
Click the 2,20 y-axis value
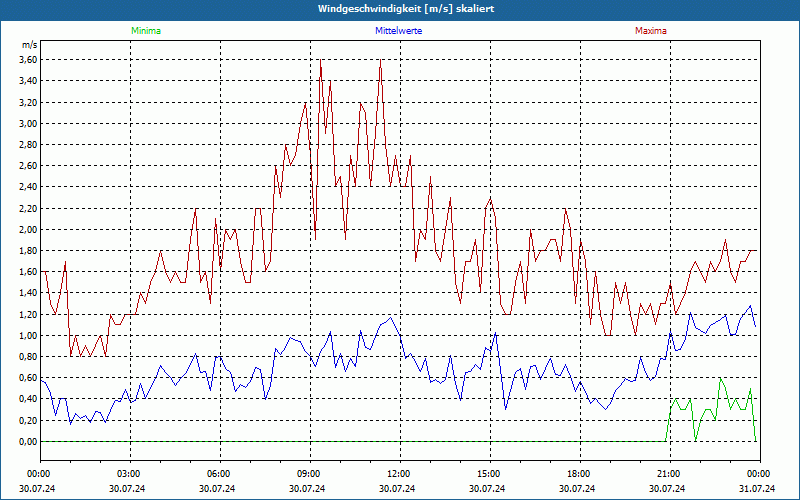(28, 208)
